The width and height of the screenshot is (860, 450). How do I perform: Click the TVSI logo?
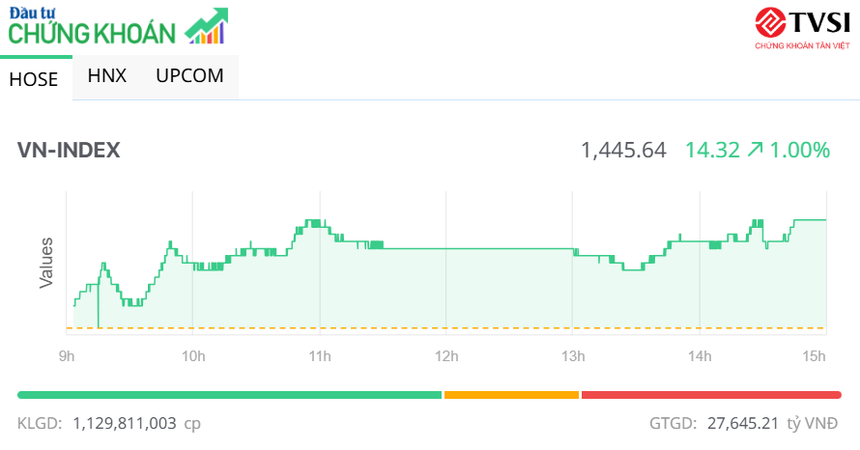click(x=803, y=27)
